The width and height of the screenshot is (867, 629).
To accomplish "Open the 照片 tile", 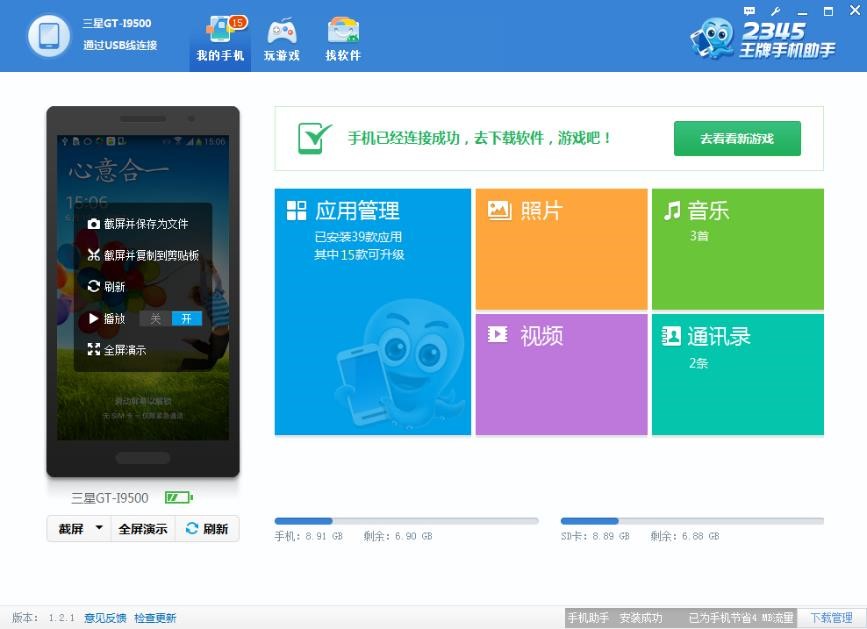I will click(561, 249).
